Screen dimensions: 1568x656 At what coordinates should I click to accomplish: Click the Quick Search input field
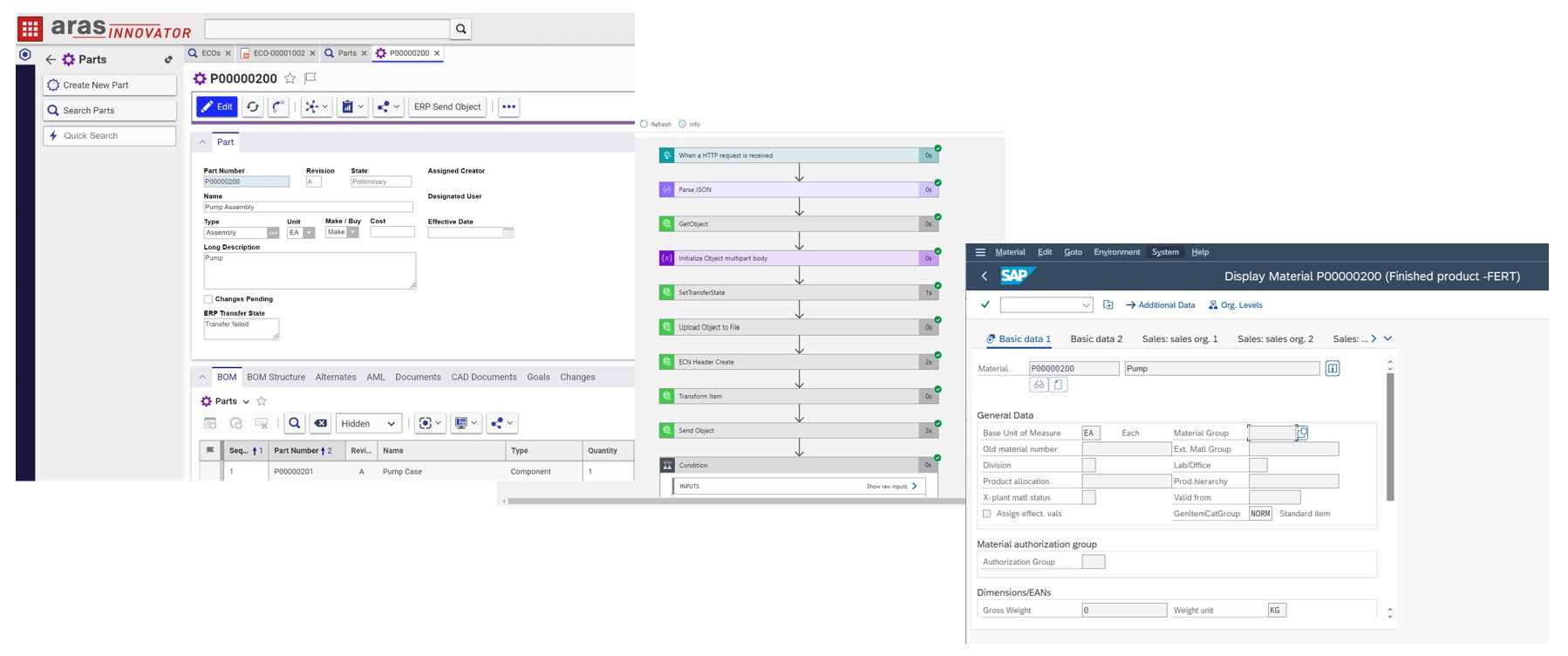(x=110, y=135)
